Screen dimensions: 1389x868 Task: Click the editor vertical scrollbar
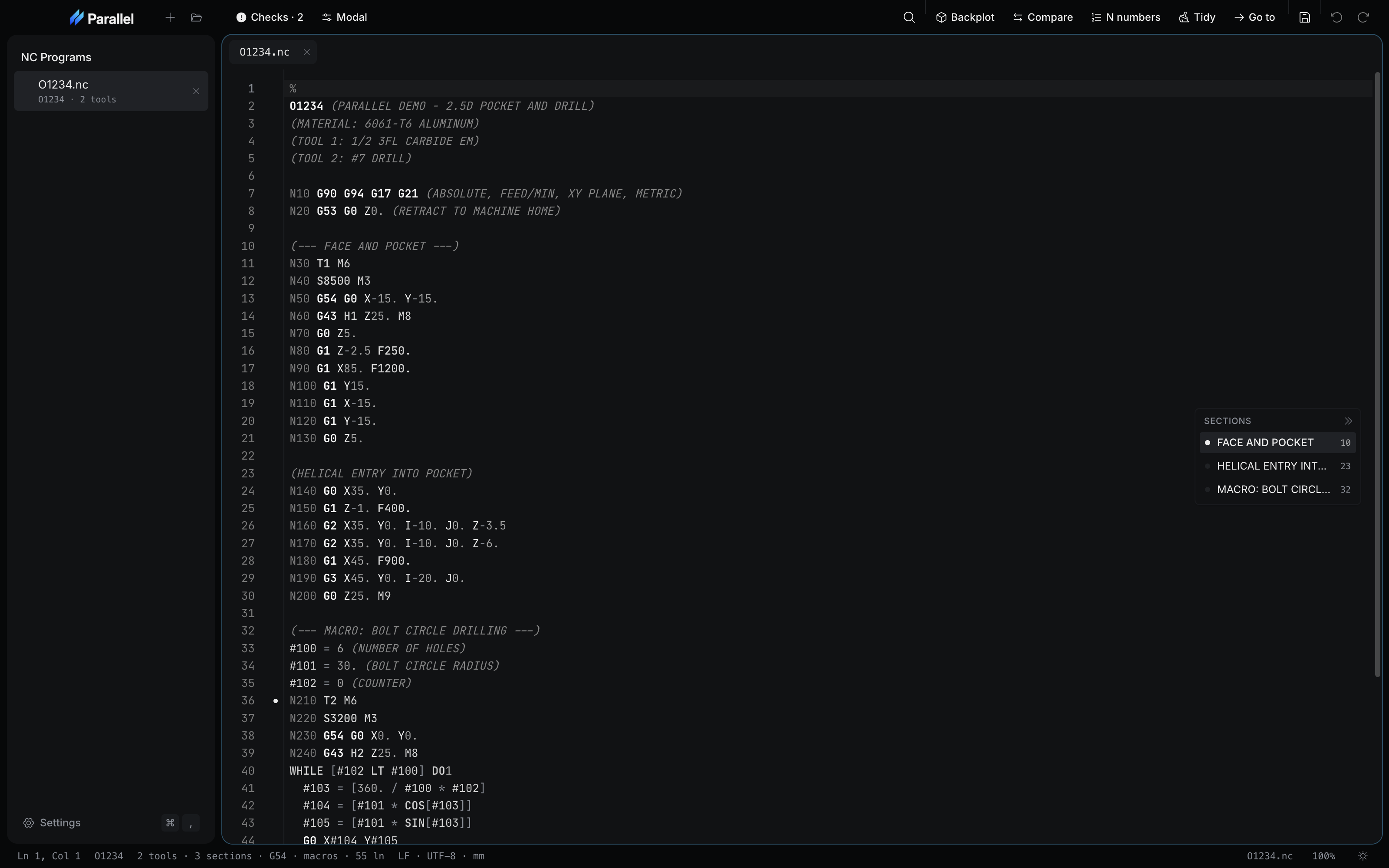[x=1377, y=374]
